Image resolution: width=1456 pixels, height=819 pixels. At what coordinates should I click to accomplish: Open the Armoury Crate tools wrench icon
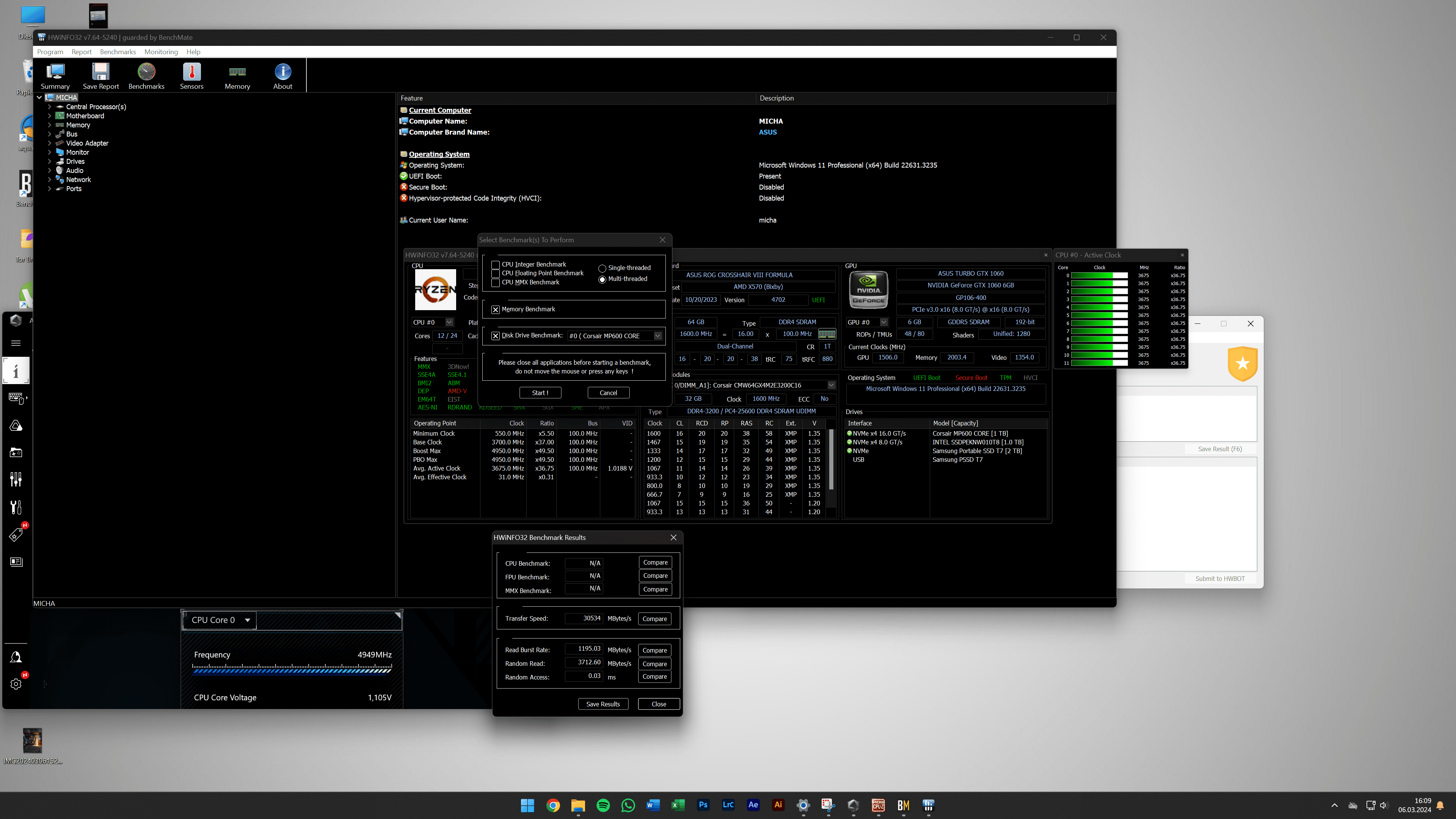16,507
